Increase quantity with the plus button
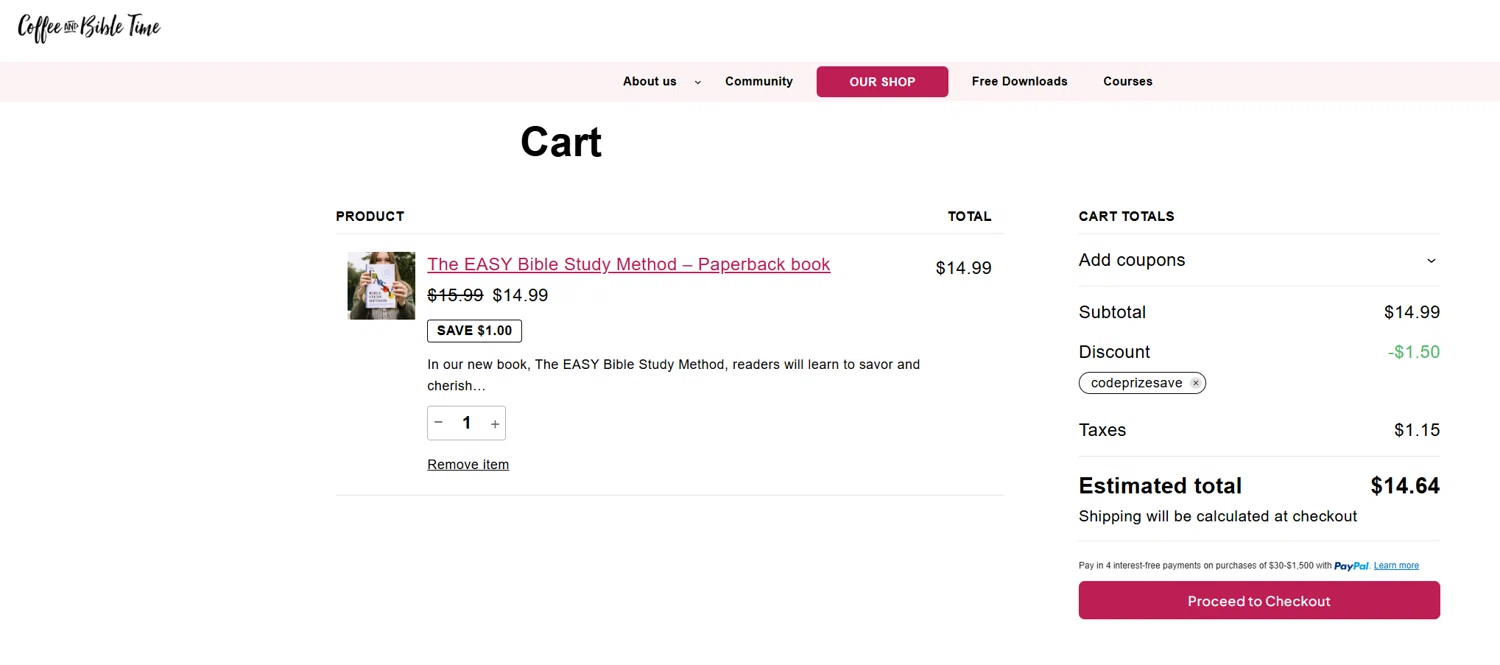The width and height of the screenshot is (1500, 665). point(495,424)
